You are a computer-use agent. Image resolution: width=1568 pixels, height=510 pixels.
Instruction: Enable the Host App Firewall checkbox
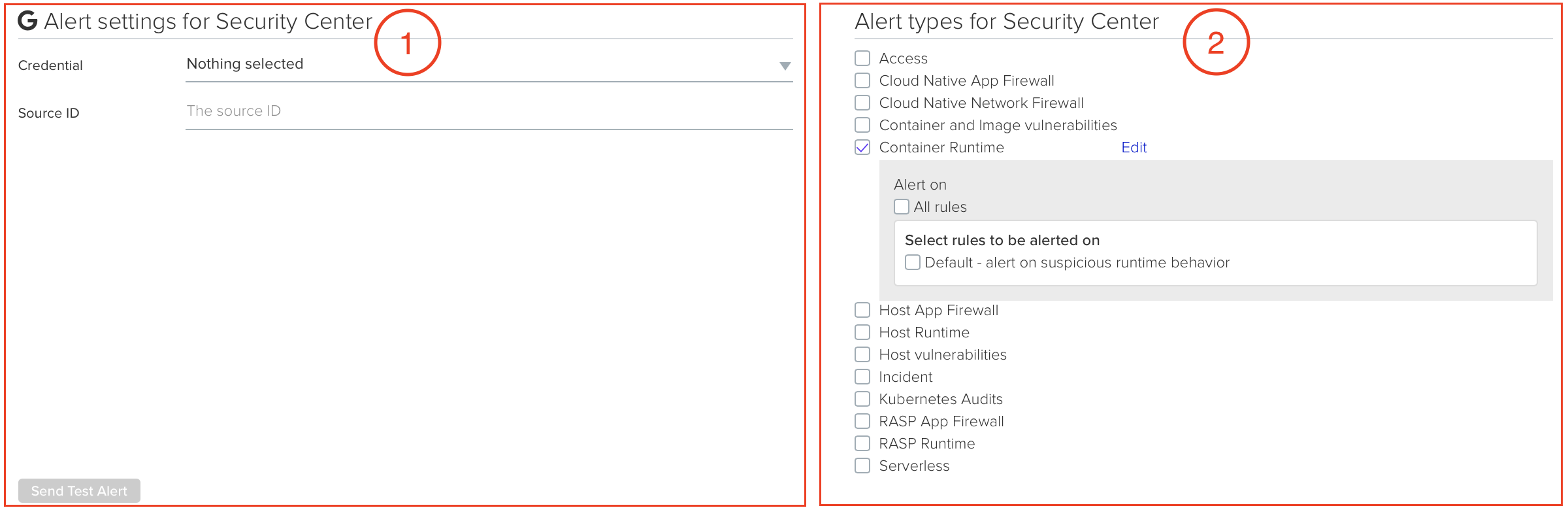862,310
